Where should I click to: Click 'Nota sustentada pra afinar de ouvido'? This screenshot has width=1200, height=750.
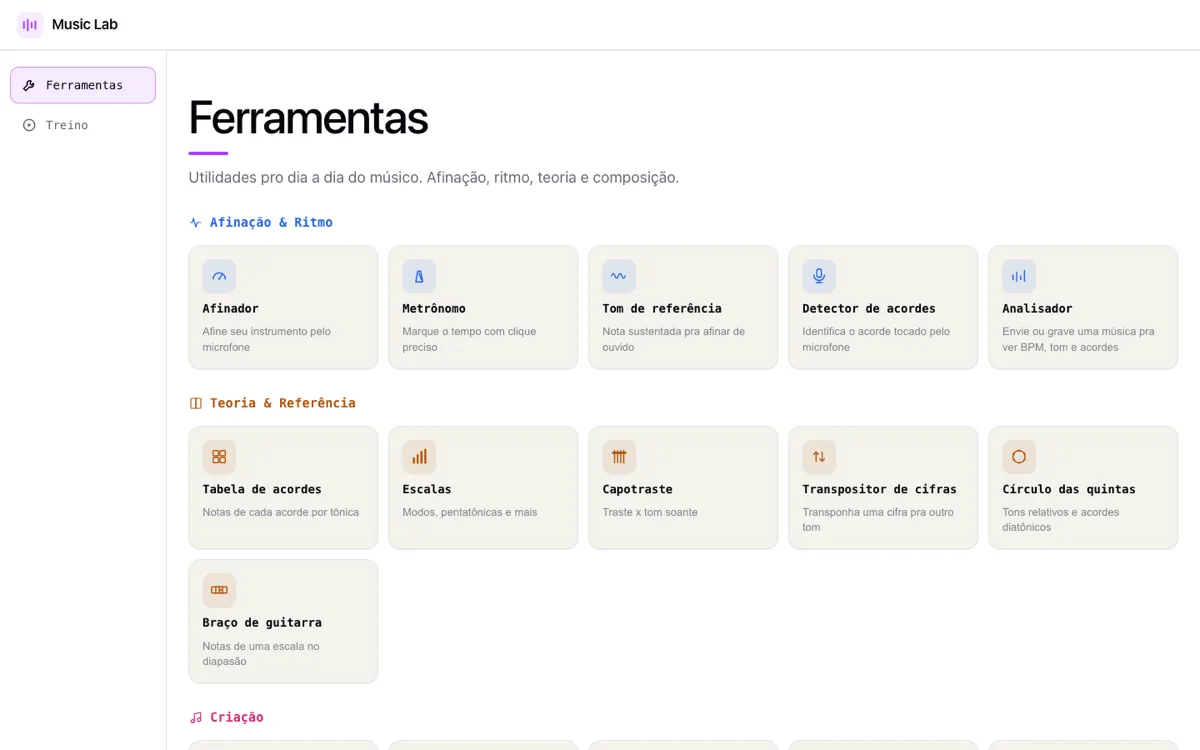[x=673, y=339]
